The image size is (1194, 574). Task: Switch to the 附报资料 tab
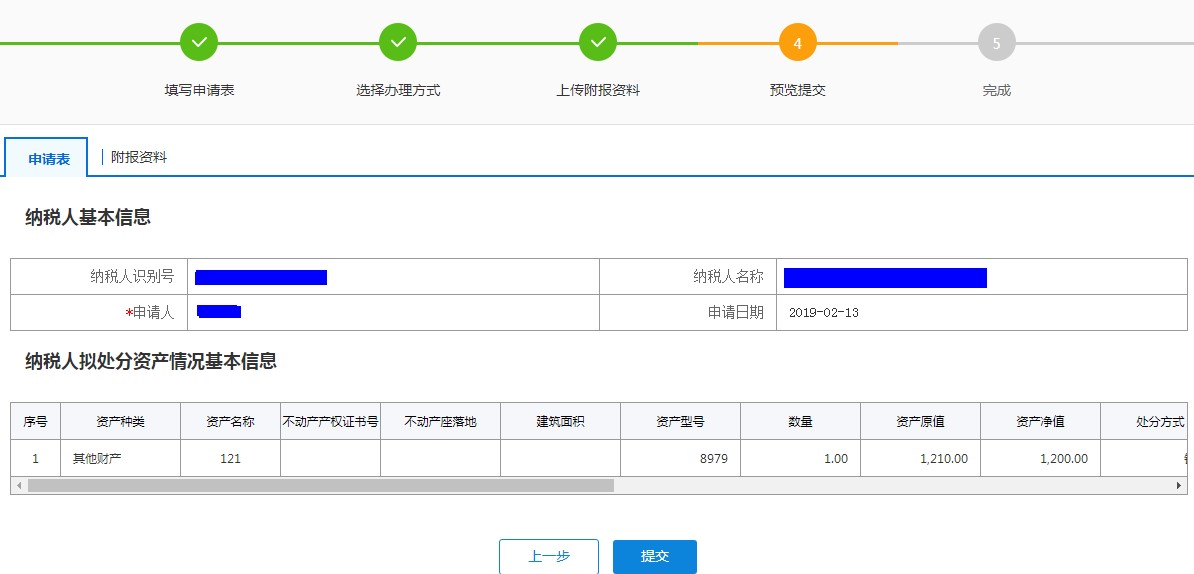click(139, 157)
